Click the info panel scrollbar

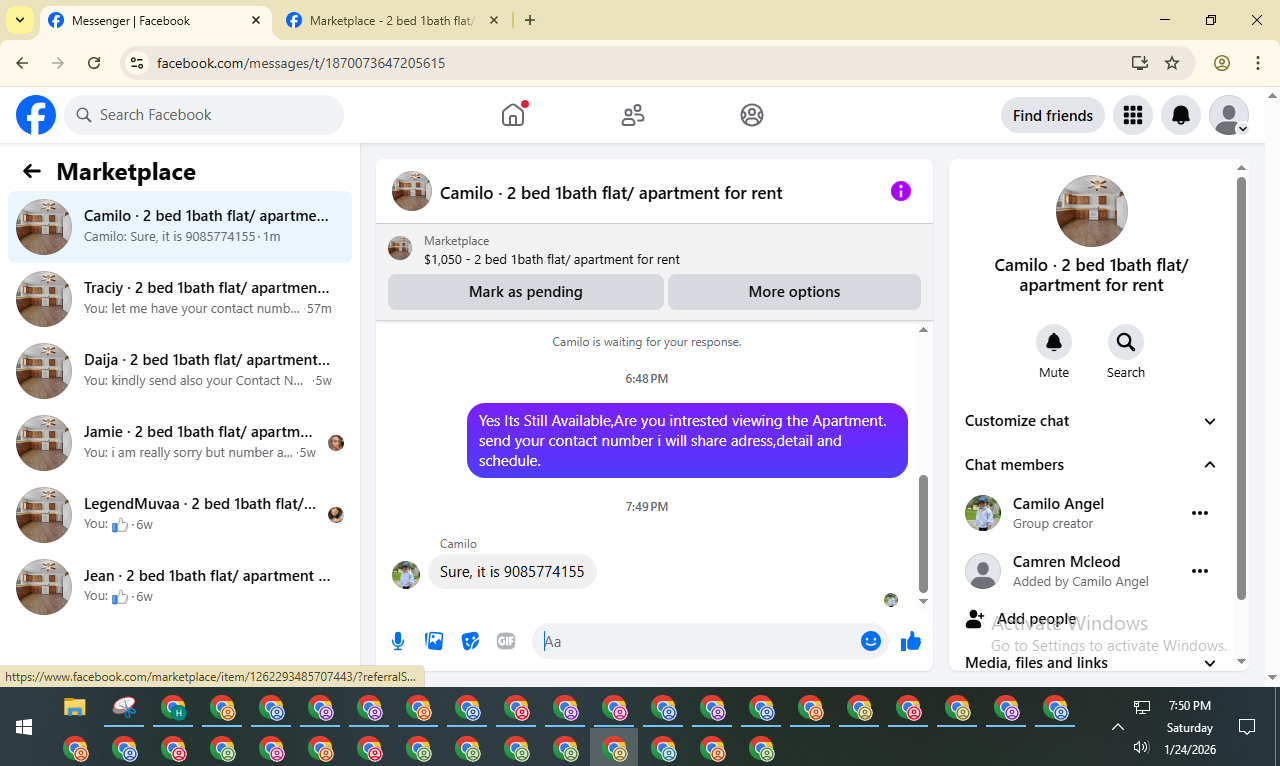pos(1242,388)
